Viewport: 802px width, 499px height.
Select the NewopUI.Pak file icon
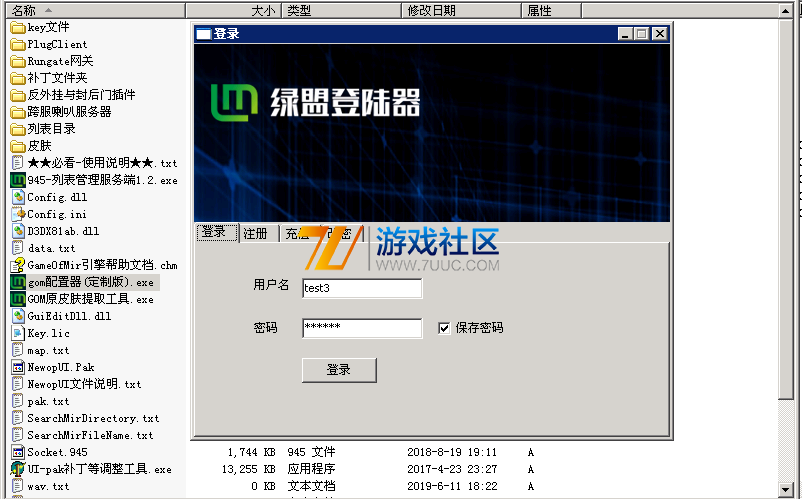pyautogui.click(x=18, y=367)
